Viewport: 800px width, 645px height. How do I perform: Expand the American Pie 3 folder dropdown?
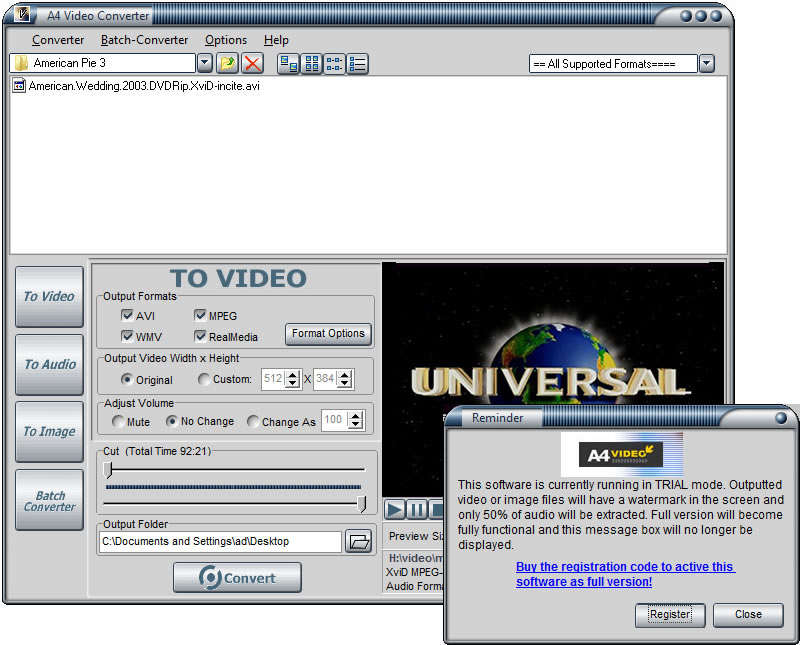(205, 63)
